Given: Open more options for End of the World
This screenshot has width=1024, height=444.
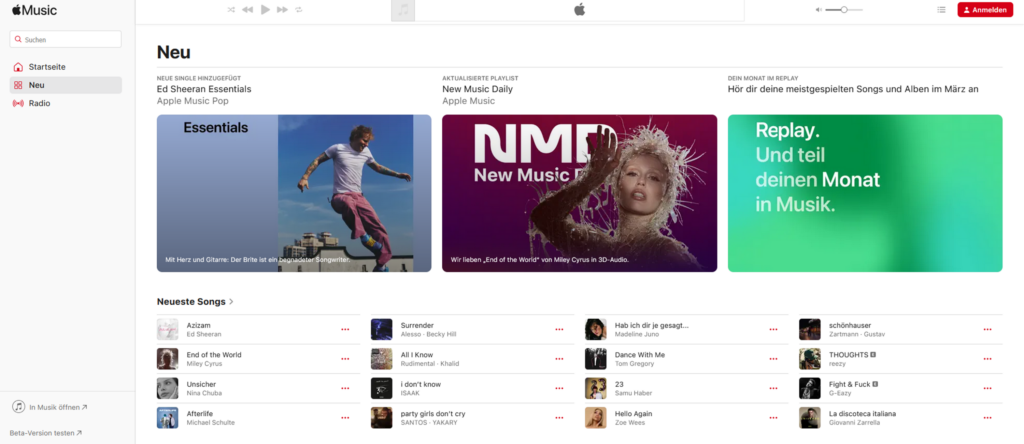Looking at the screenshot, I should 345,359.
